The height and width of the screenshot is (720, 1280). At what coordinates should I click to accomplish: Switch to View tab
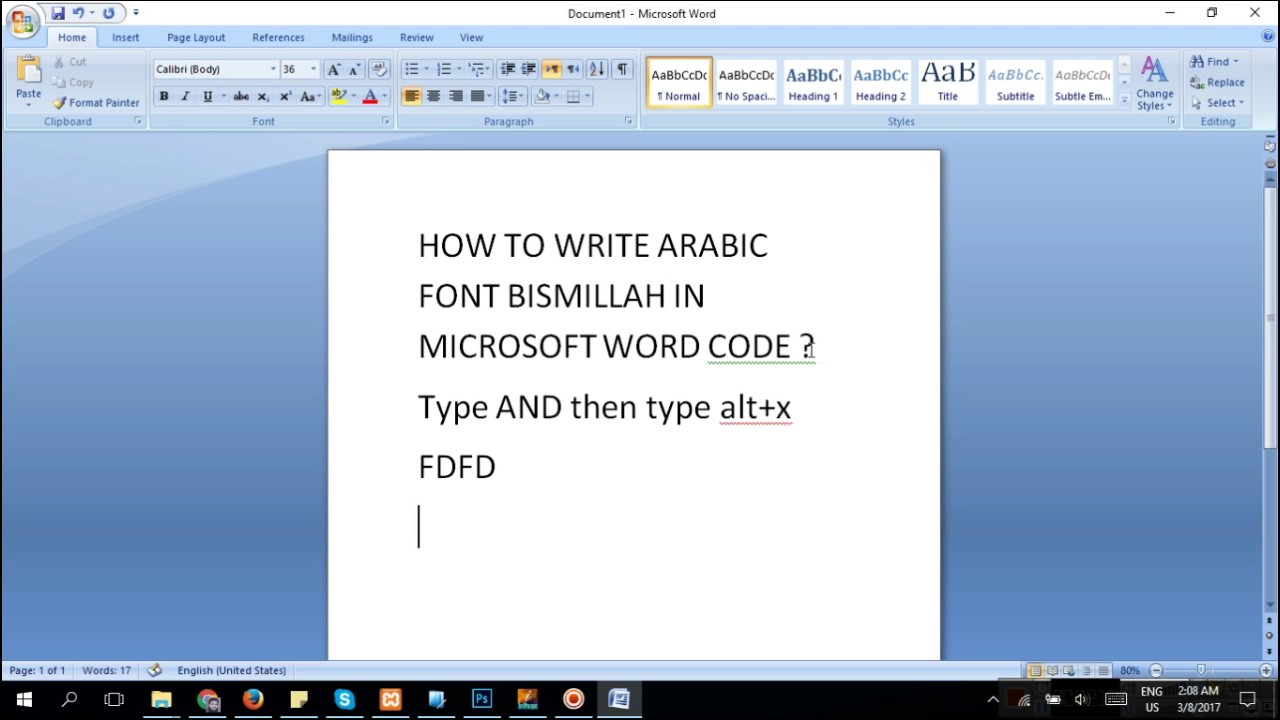click(x=471, y=37)
